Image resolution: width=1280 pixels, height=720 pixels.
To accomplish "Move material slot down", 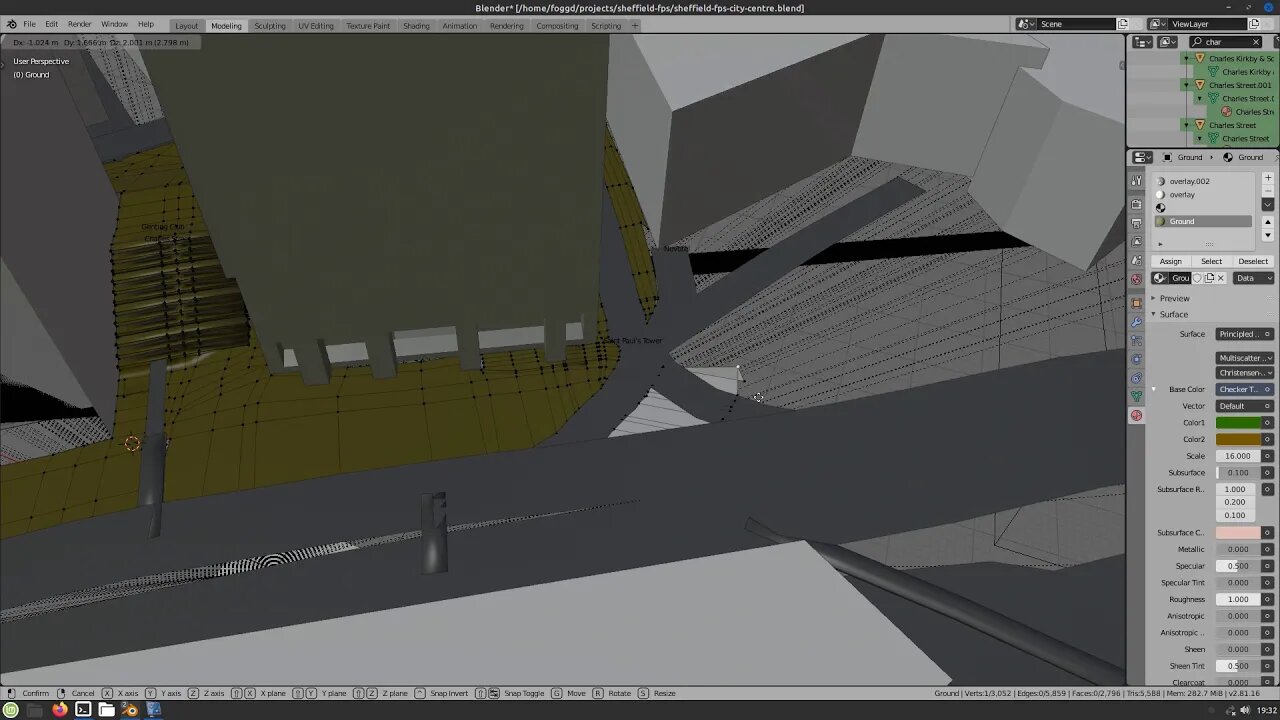I will point(1268,235).
